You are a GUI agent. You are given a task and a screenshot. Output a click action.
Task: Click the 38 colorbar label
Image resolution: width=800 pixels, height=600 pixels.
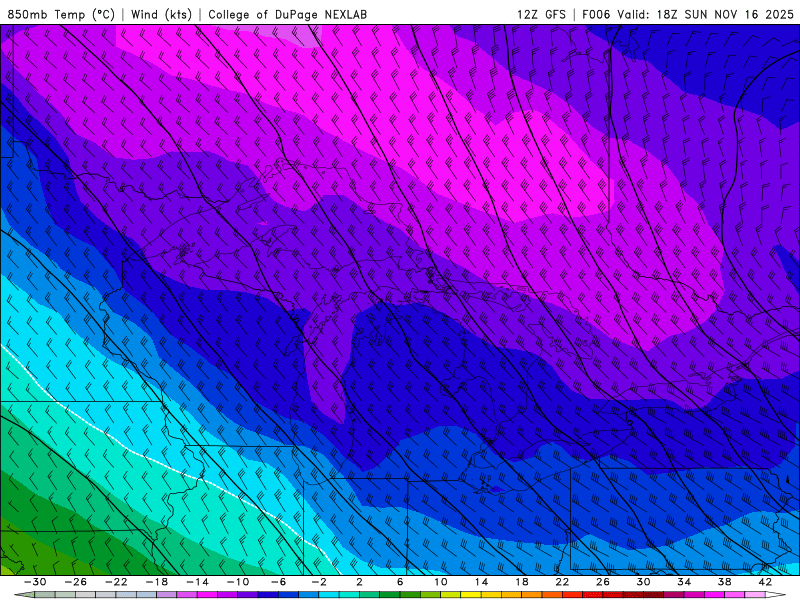tap(724, 582)
